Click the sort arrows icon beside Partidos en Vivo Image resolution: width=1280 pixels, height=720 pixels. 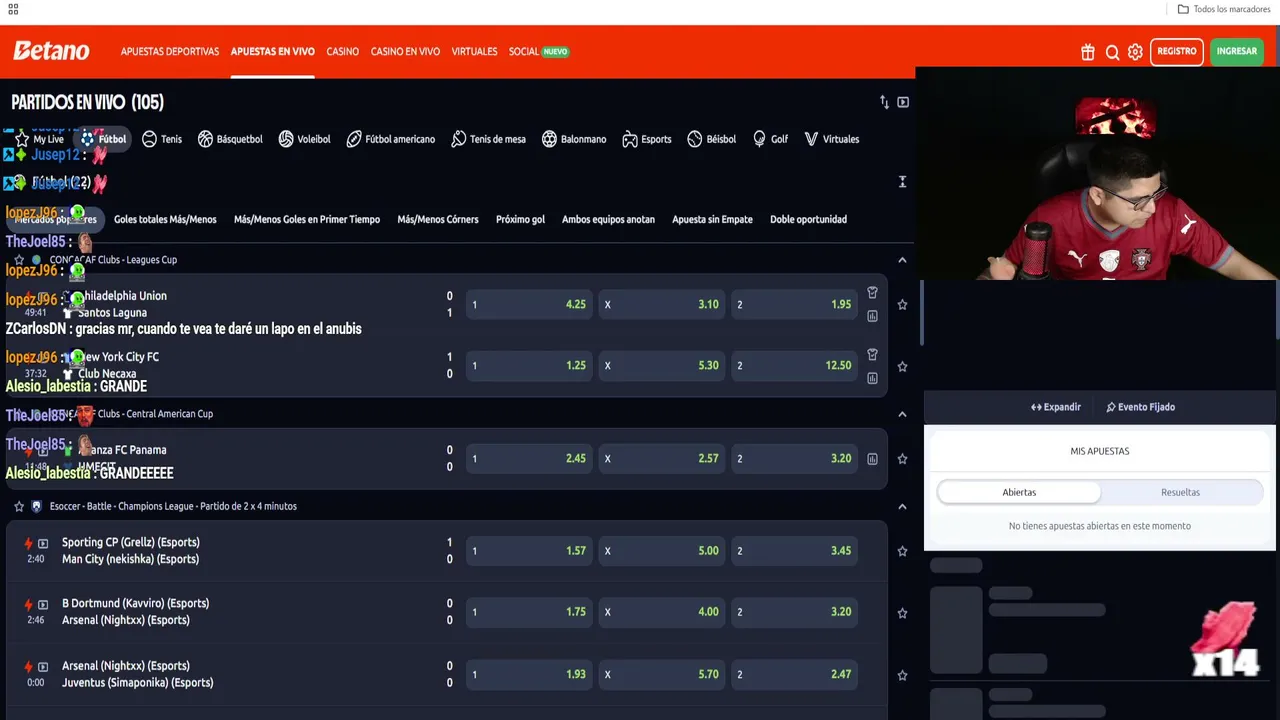(884, 102)
